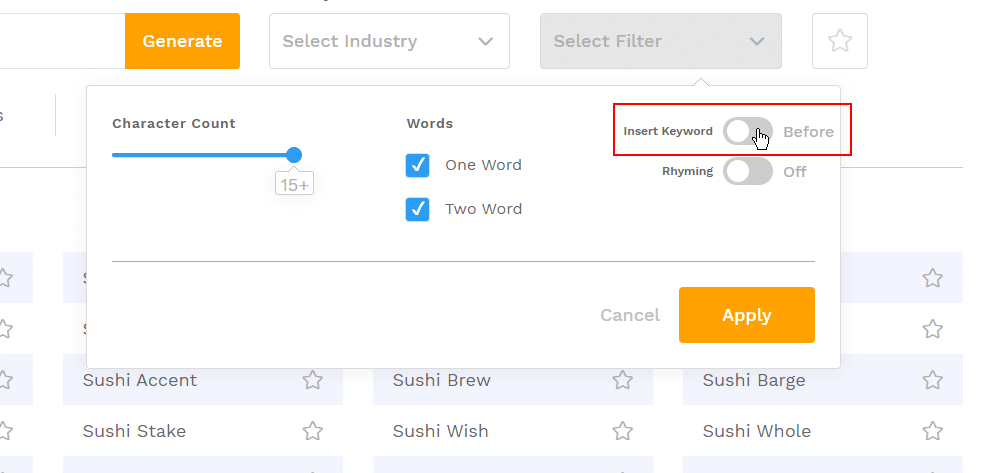This screenshot has height=473, width=1002.
Task: Turn on the Rhyming switch
Action: click(748, 172)
